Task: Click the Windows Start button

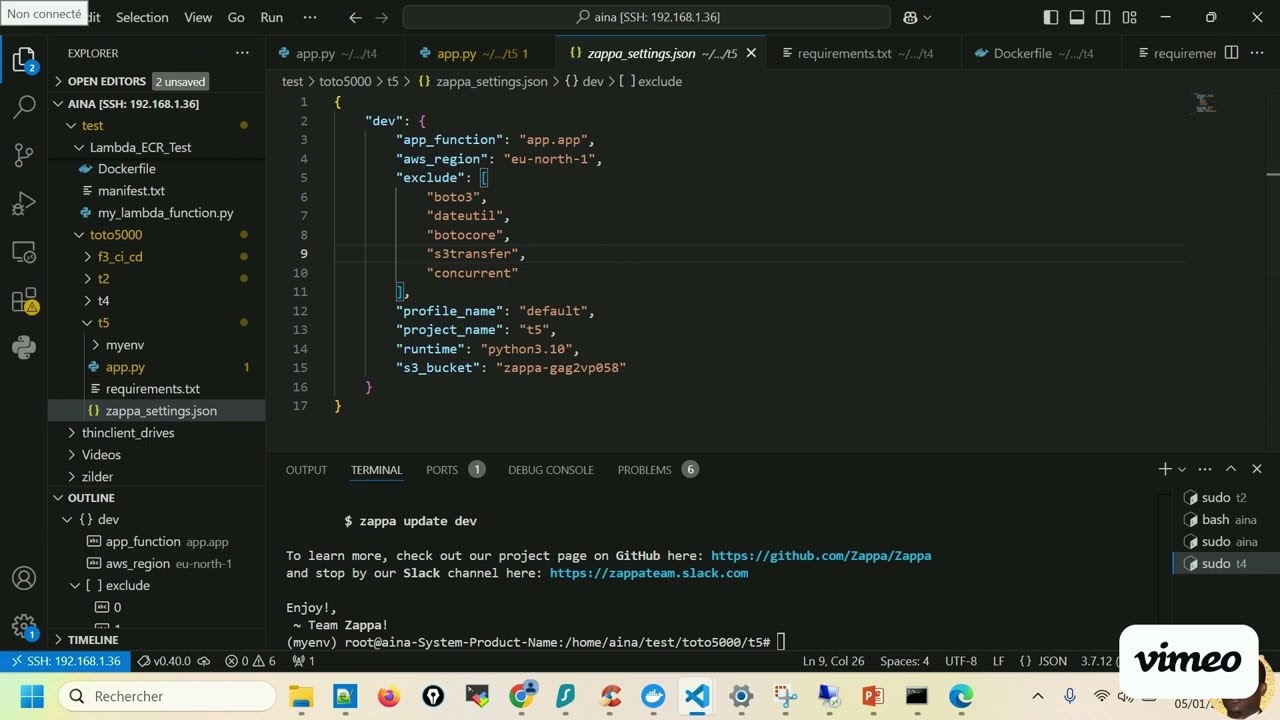Action: (32, 696)
